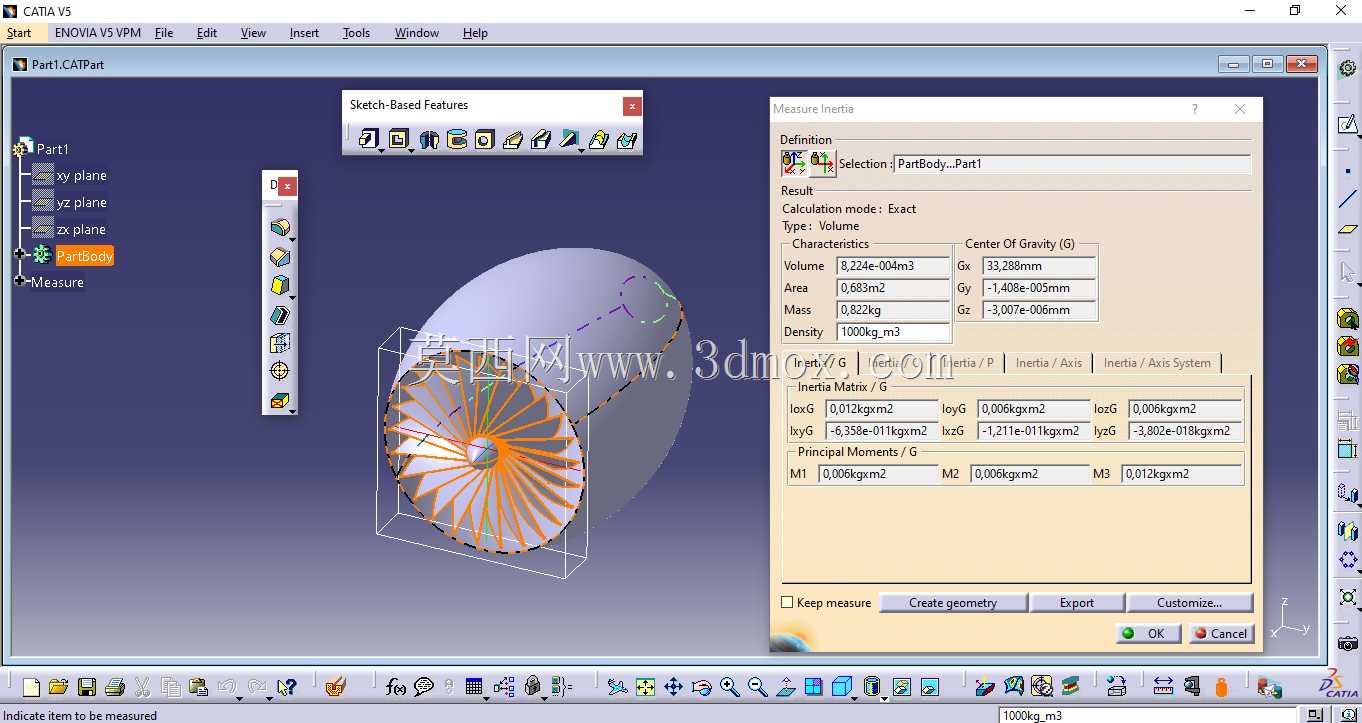Click the New document icon
Screen dimensions: 1362x723
pyautogui.click(x=31, y=687)
